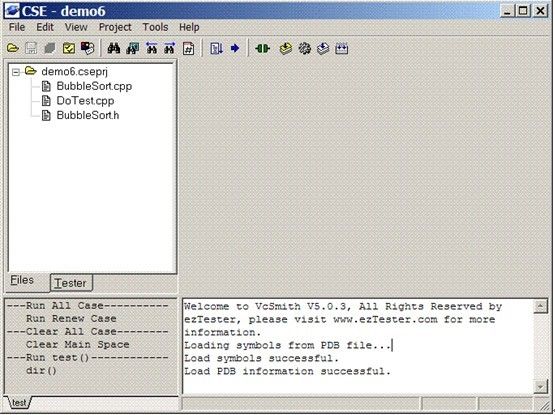The image size is (555, 415).
Task: Click the yellow stack with down arrow icon
Action: pyautogui.click(x=286, y=48)
